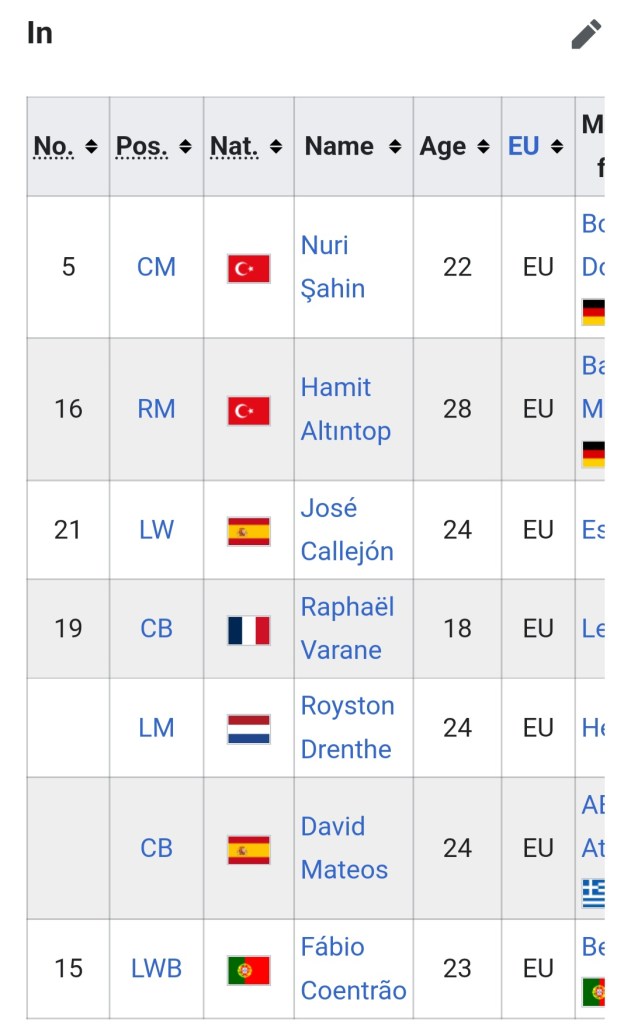Click Turkey flag in Nuri Şahin row
This screenshot has width=631, height=1024.
(248, 268)
